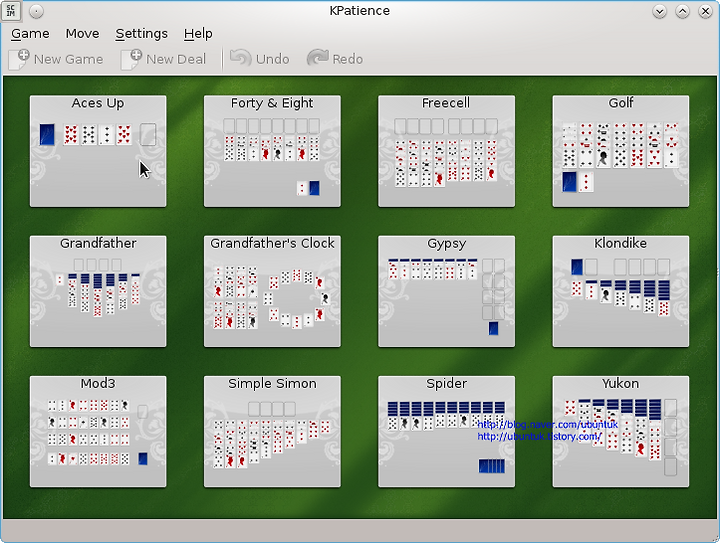Choose the Mod3 game thumbnail
Image resolution: width=720 pixels, height=543 pixels.
coord(98,431)
